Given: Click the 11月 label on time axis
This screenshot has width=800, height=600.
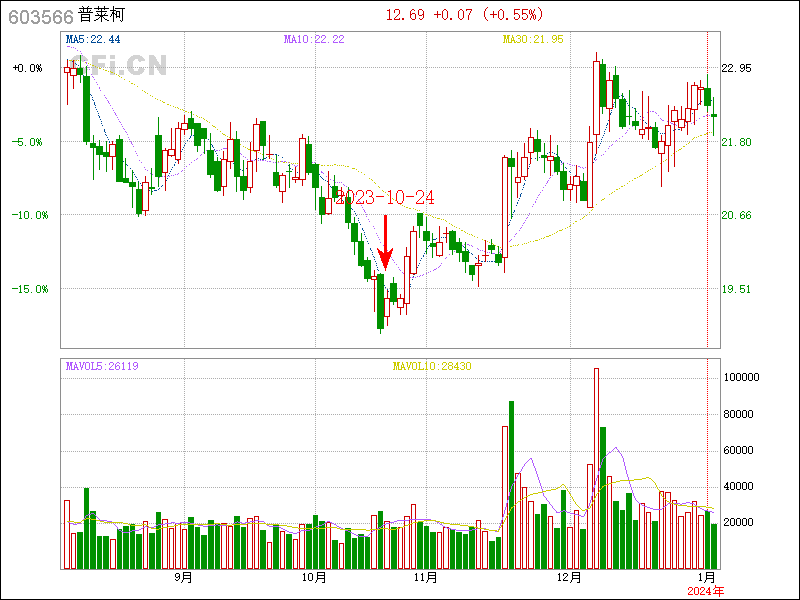Looking at the screenshot, I should (x=426, y=577).
